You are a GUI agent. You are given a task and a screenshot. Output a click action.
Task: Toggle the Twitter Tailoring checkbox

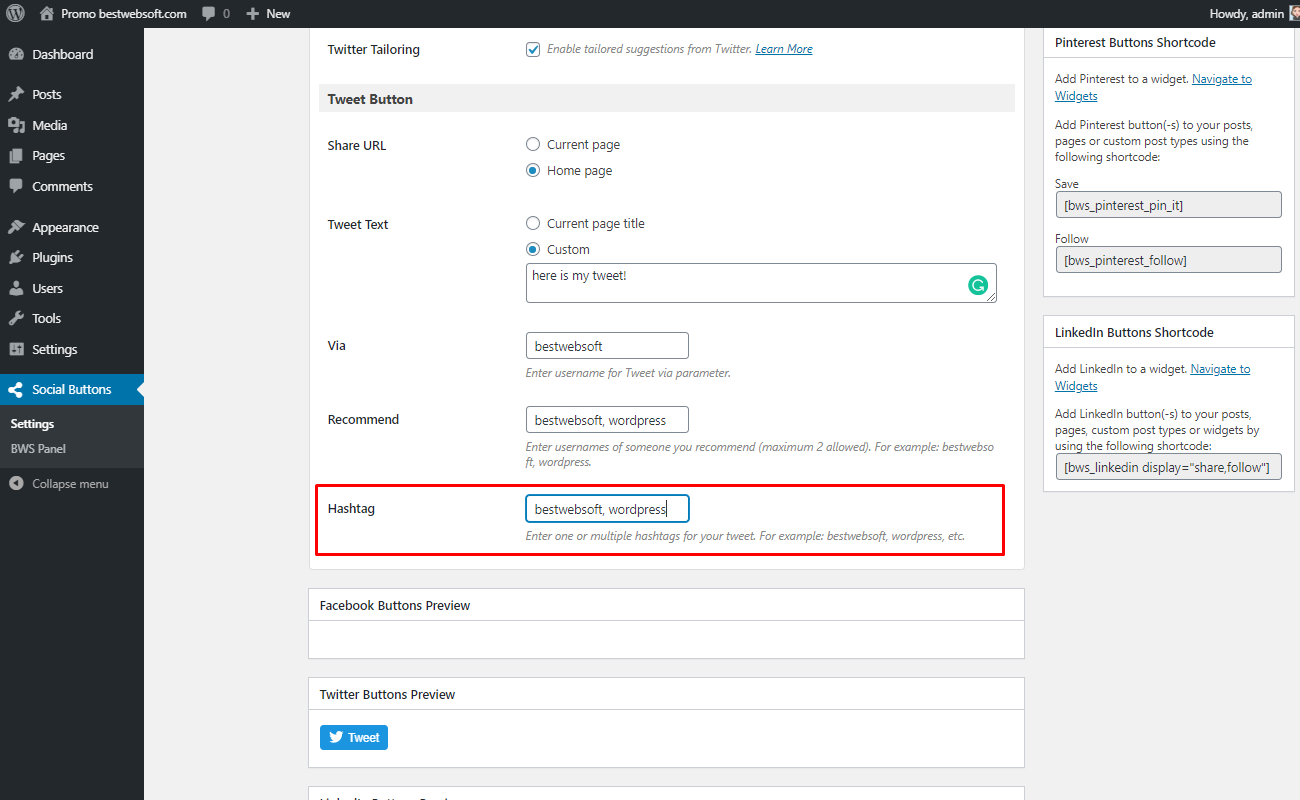[x=533, y=49]
